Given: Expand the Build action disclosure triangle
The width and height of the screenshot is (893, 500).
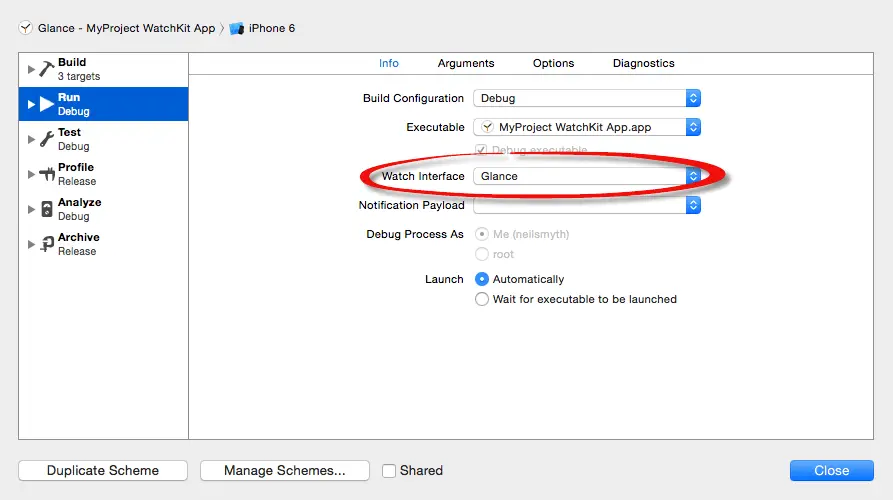Looking at the screenshot, I should [x=31, y=69].
